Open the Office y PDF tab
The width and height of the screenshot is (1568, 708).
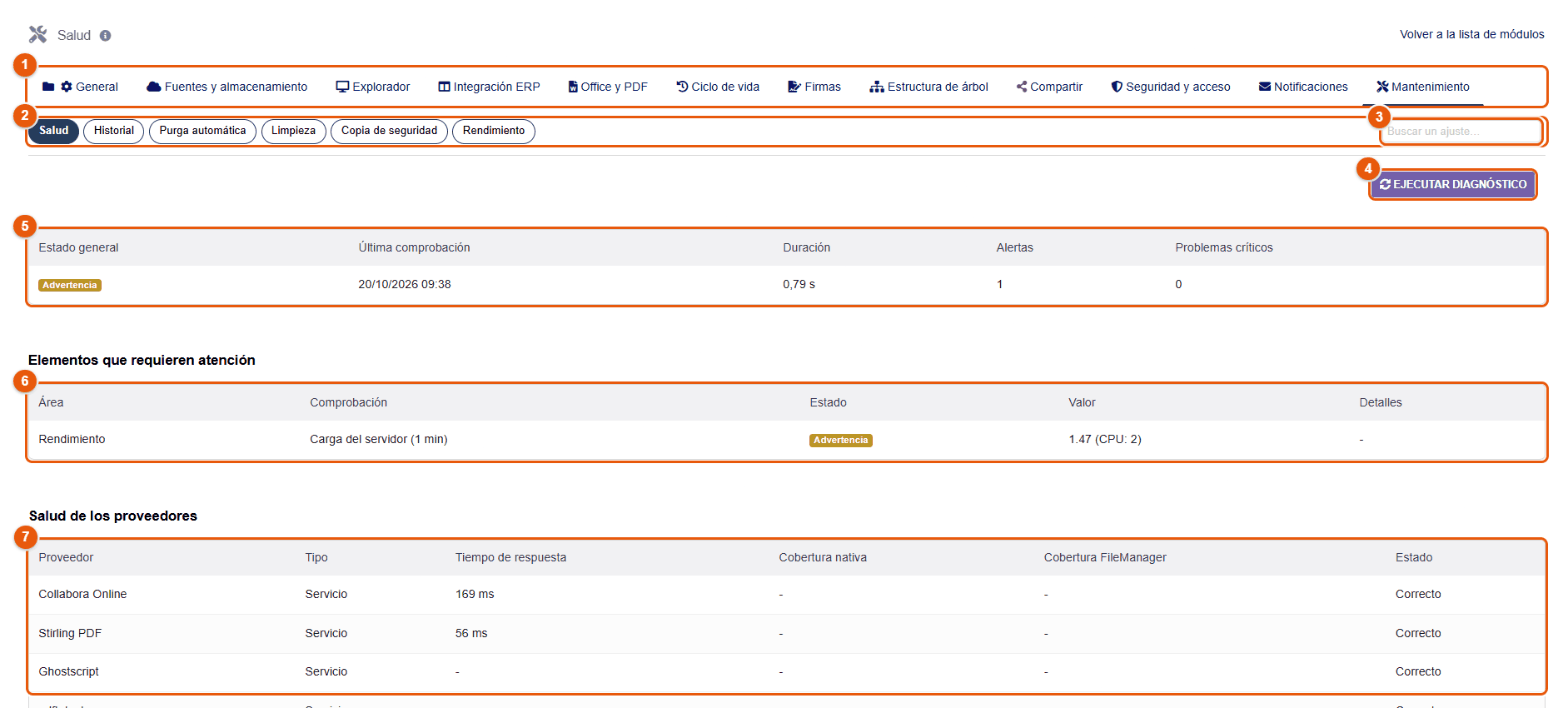click(608, 87)
